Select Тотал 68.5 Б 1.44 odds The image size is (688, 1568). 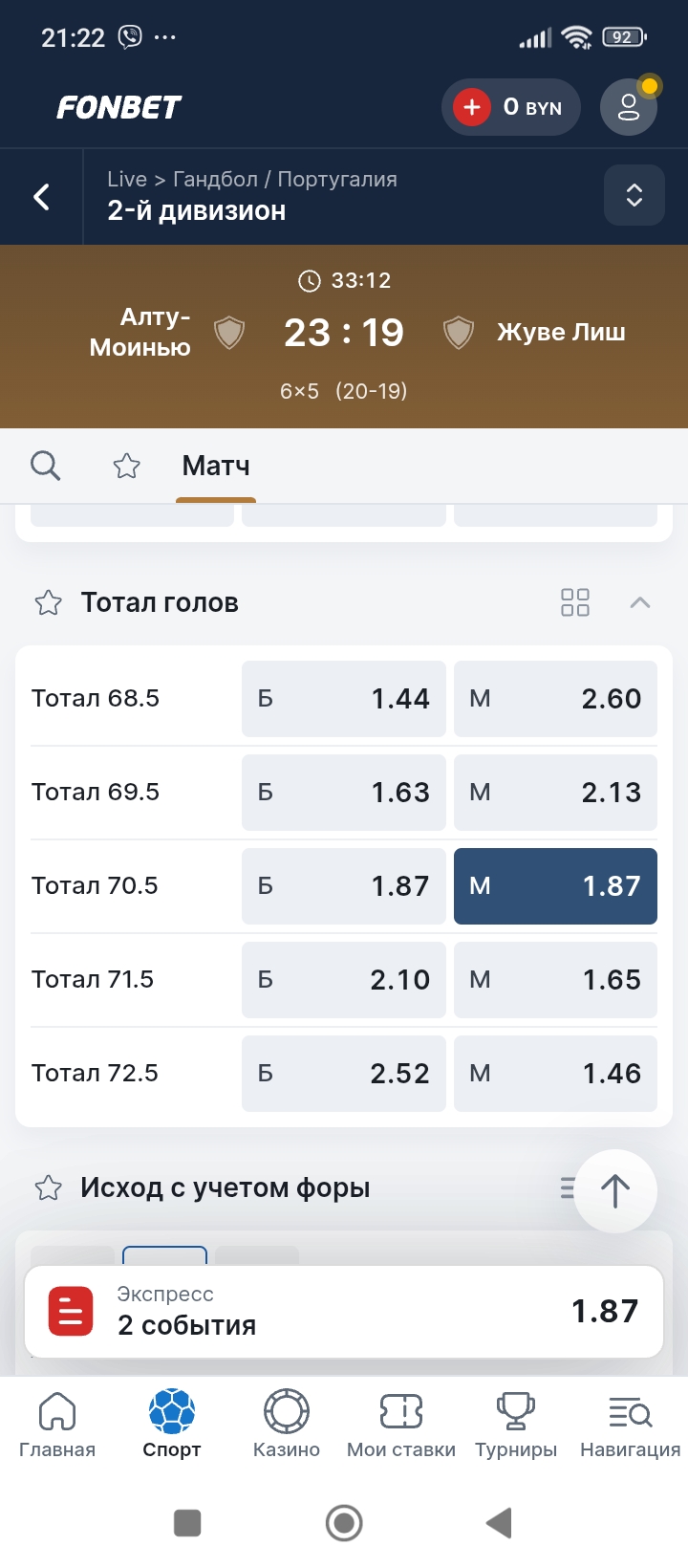pyautogui.click(x=344, y=699)
